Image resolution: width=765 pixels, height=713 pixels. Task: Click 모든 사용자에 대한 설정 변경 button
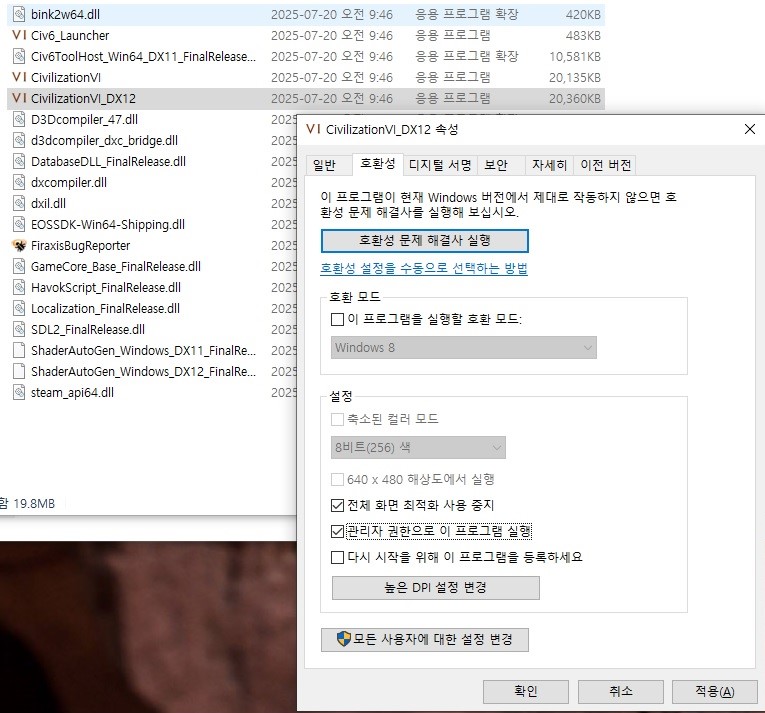click(x=424, y=639)
